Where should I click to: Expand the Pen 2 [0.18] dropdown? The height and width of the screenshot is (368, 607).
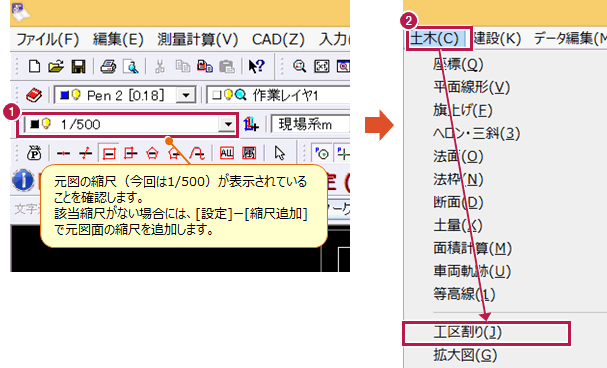pyautogui.click(x=186, y=95)
